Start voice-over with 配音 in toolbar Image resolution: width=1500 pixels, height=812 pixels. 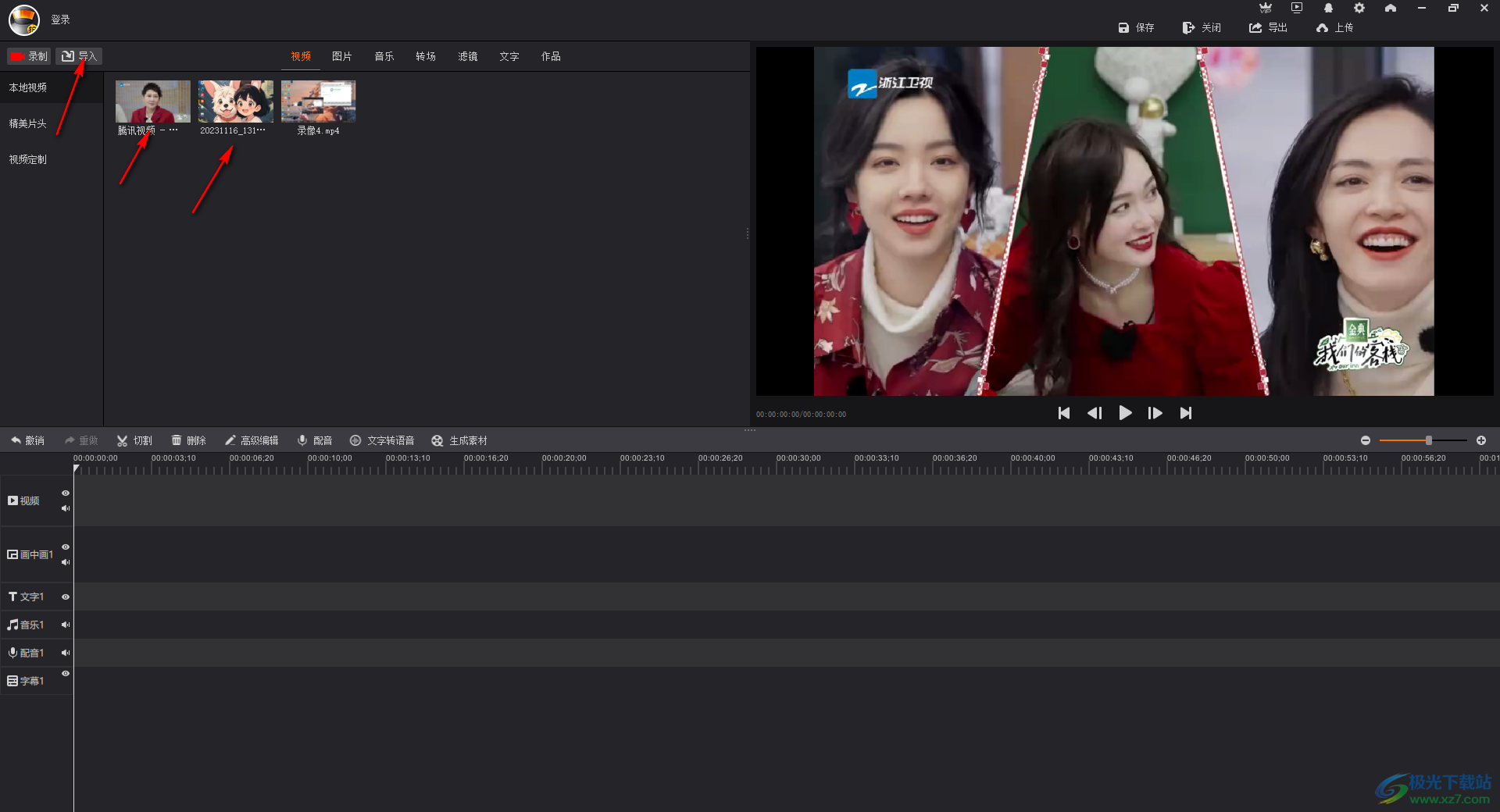[315, 440]
